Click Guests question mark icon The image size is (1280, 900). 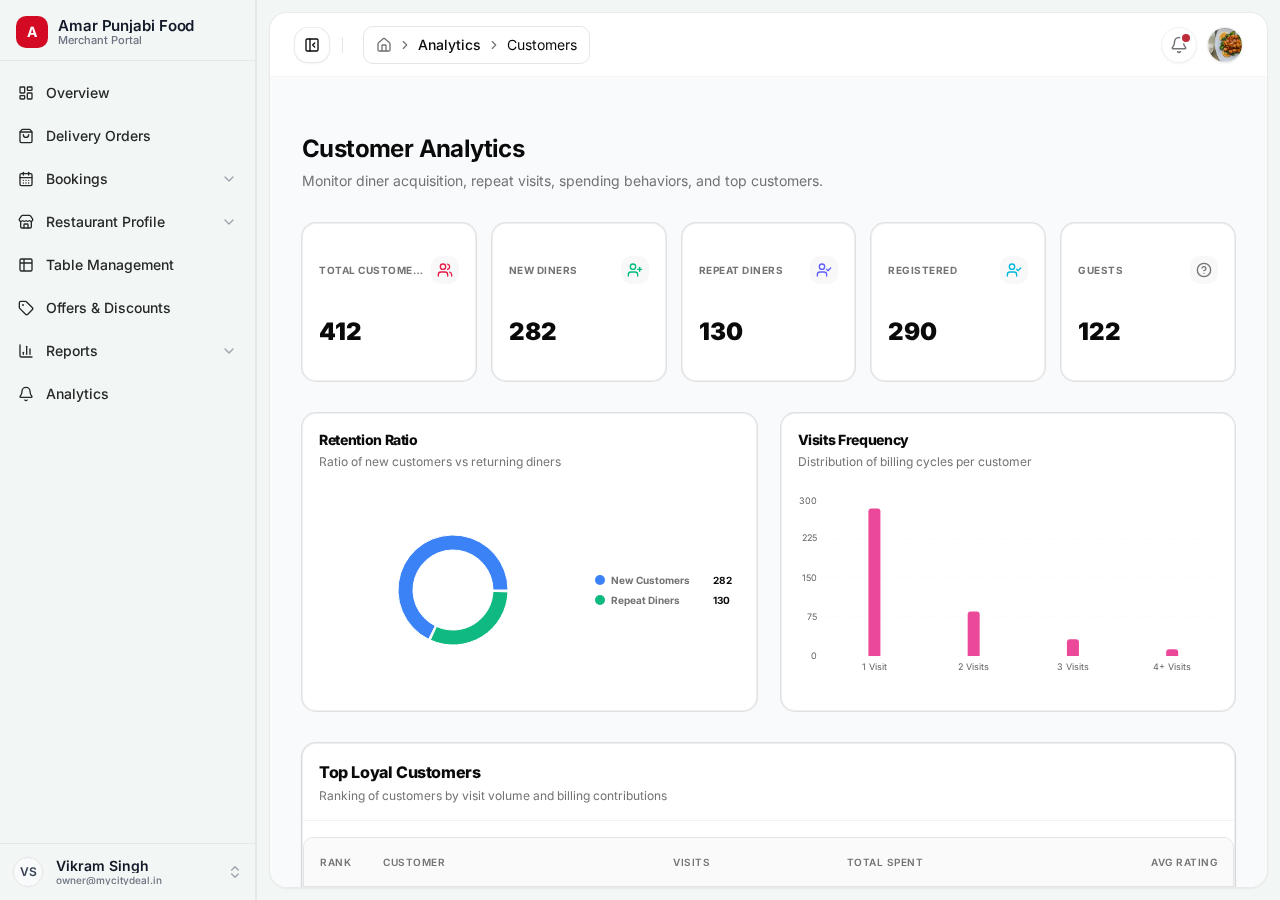point(1204,270)
